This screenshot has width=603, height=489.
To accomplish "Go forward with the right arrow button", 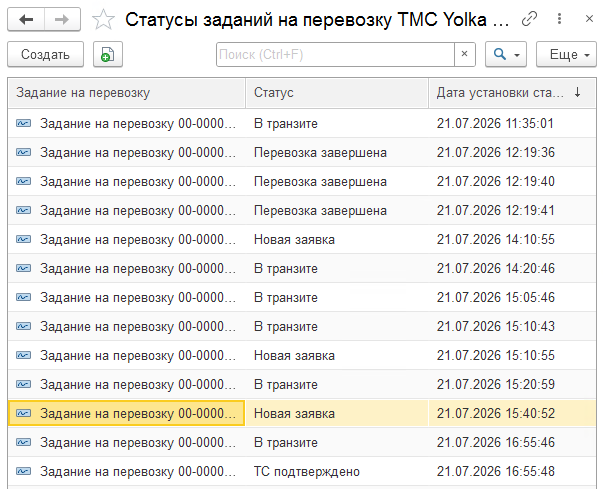I will pos(62,19).
